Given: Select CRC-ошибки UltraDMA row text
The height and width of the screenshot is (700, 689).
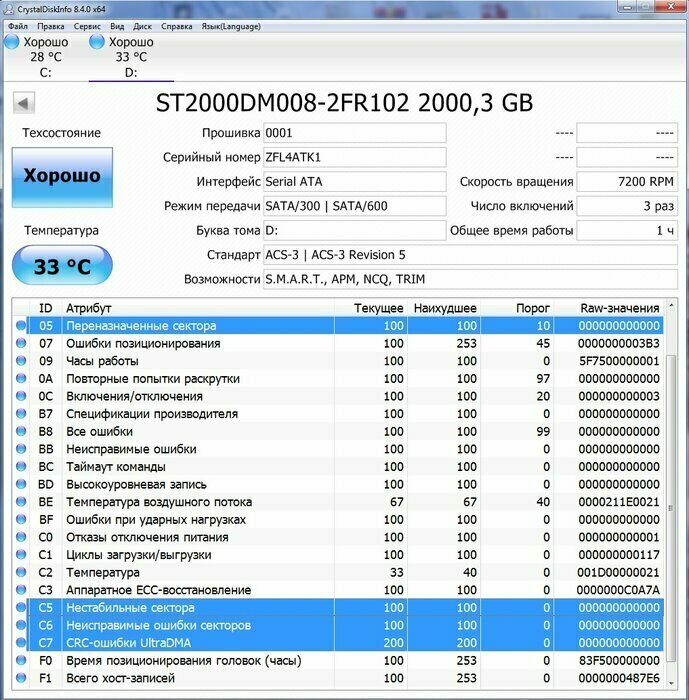Looking at the screenshot, I should [129, 643].
